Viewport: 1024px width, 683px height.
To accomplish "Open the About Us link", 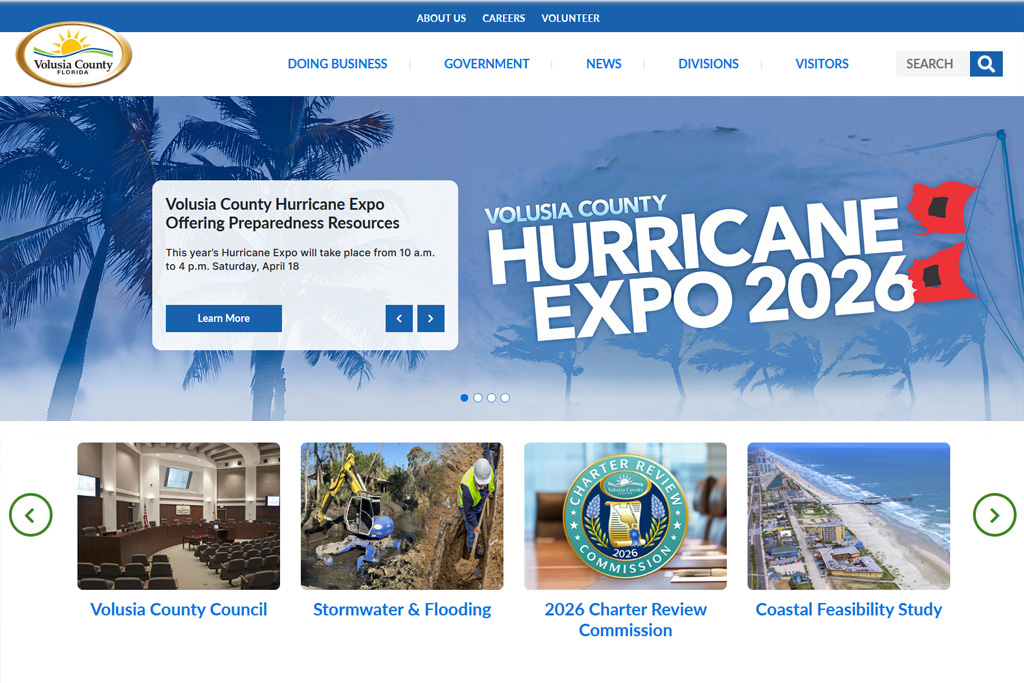I will [441, 18].
